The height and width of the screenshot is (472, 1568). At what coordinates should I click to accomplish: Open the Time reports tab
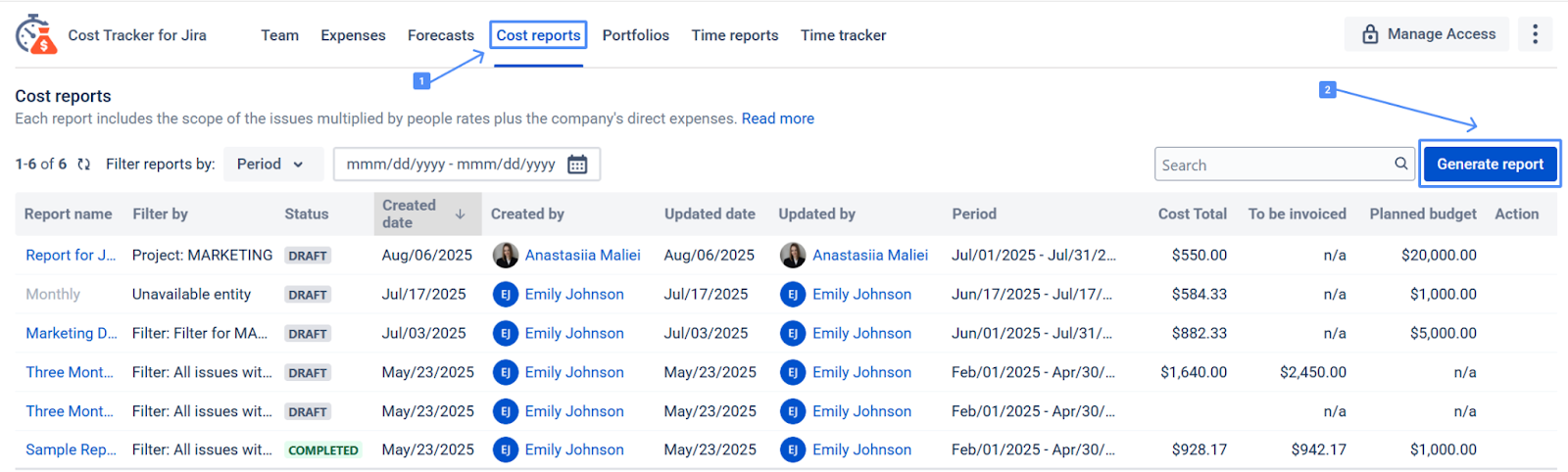tap(734, 35)
